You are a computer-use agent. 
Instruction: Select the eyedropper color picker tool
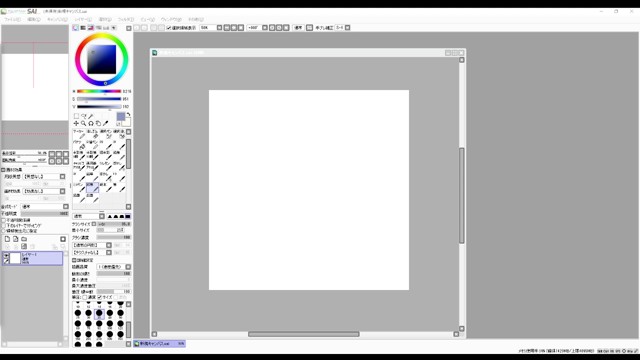coord(106,123)
